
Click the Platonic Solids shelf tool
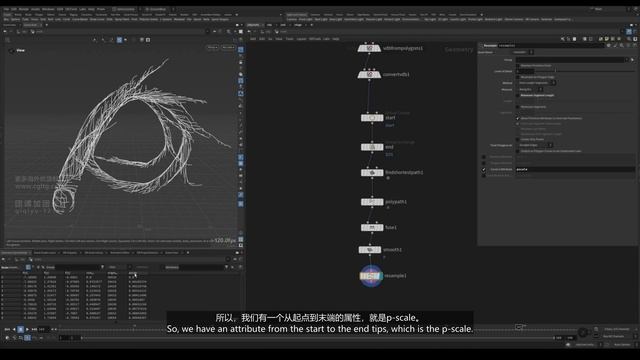point(149,19)
